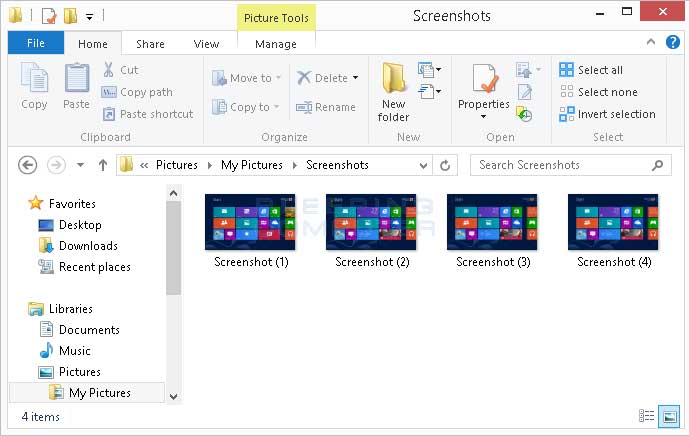Switch to the Share tab

[x=150, y=44]
